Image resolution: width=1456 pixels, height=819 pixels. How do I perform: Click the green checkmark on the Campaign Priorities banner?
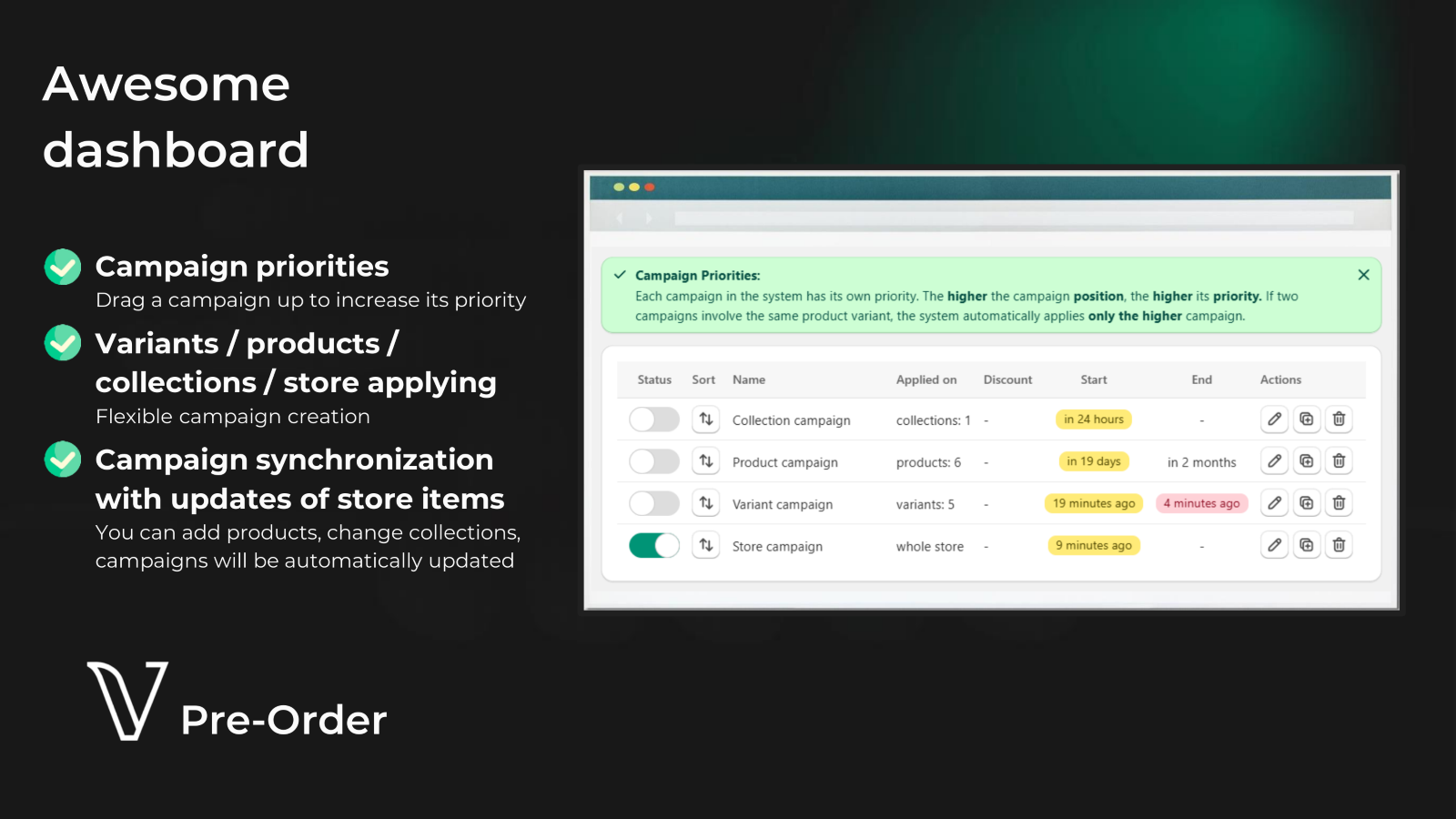point(619,275)
